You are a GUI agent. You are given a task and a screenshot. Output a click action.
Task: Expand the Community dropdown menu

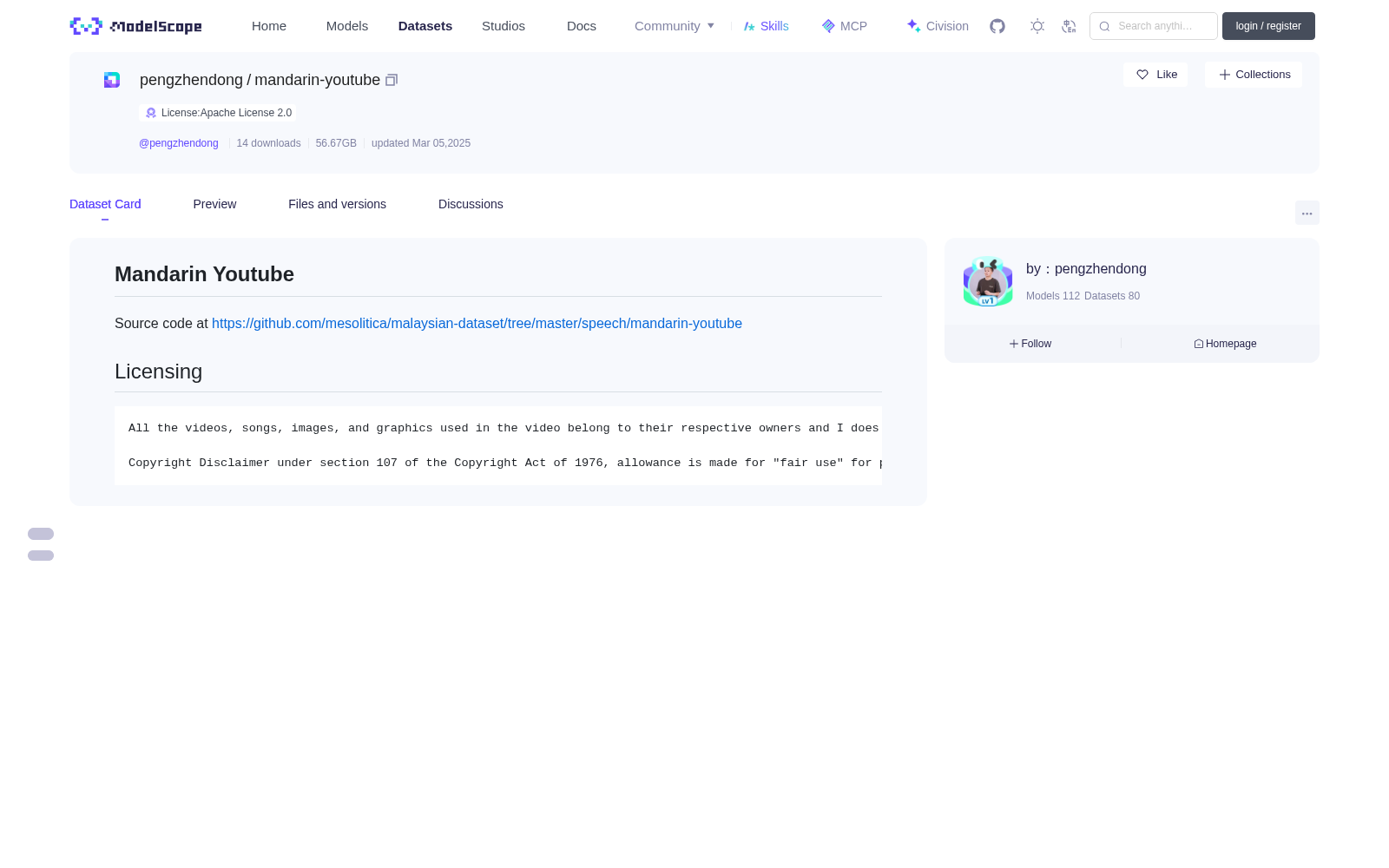[675, 26]
